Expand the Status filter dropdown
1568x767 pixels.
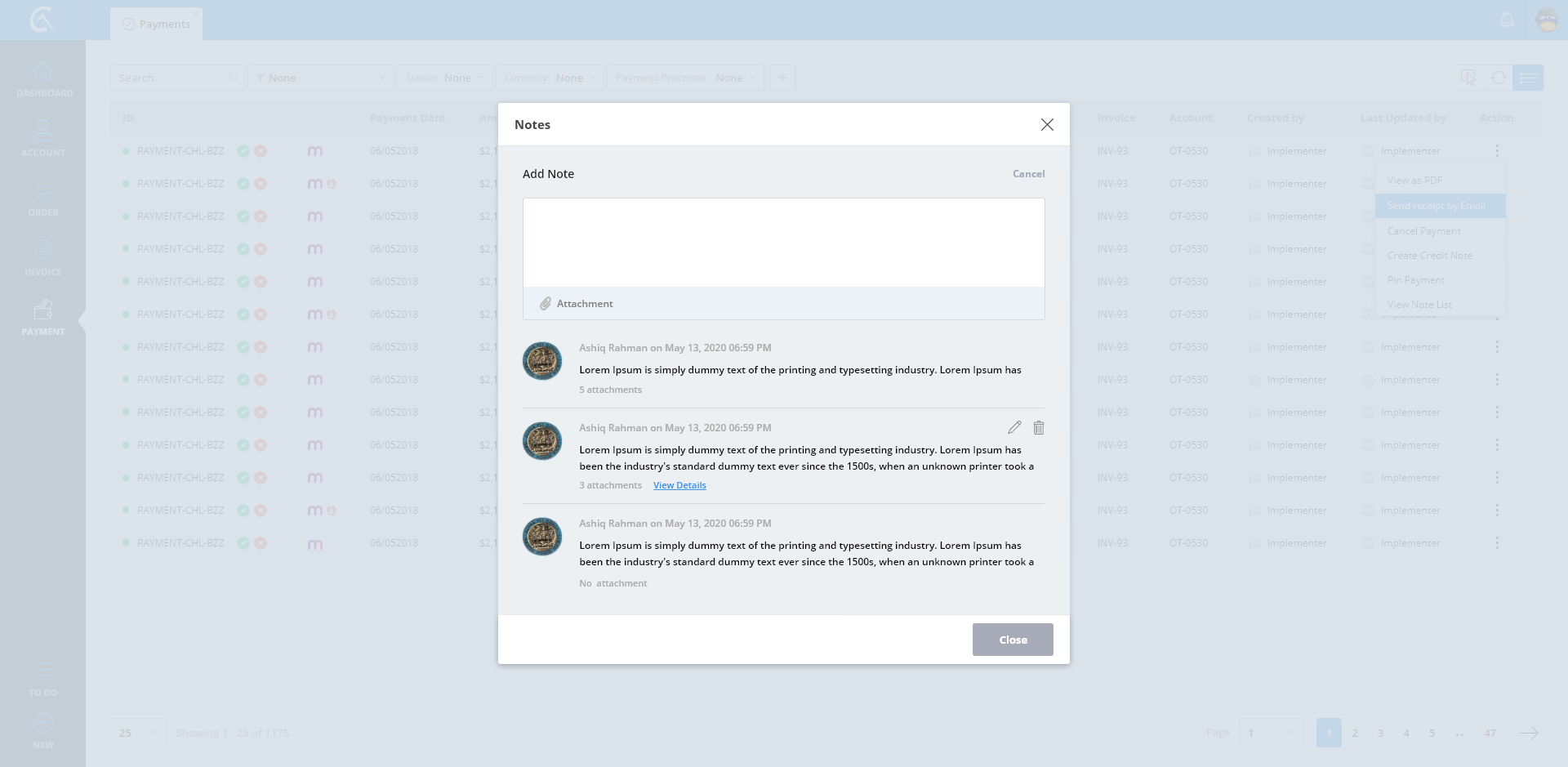pyautogui.click(x=445, y=78)
